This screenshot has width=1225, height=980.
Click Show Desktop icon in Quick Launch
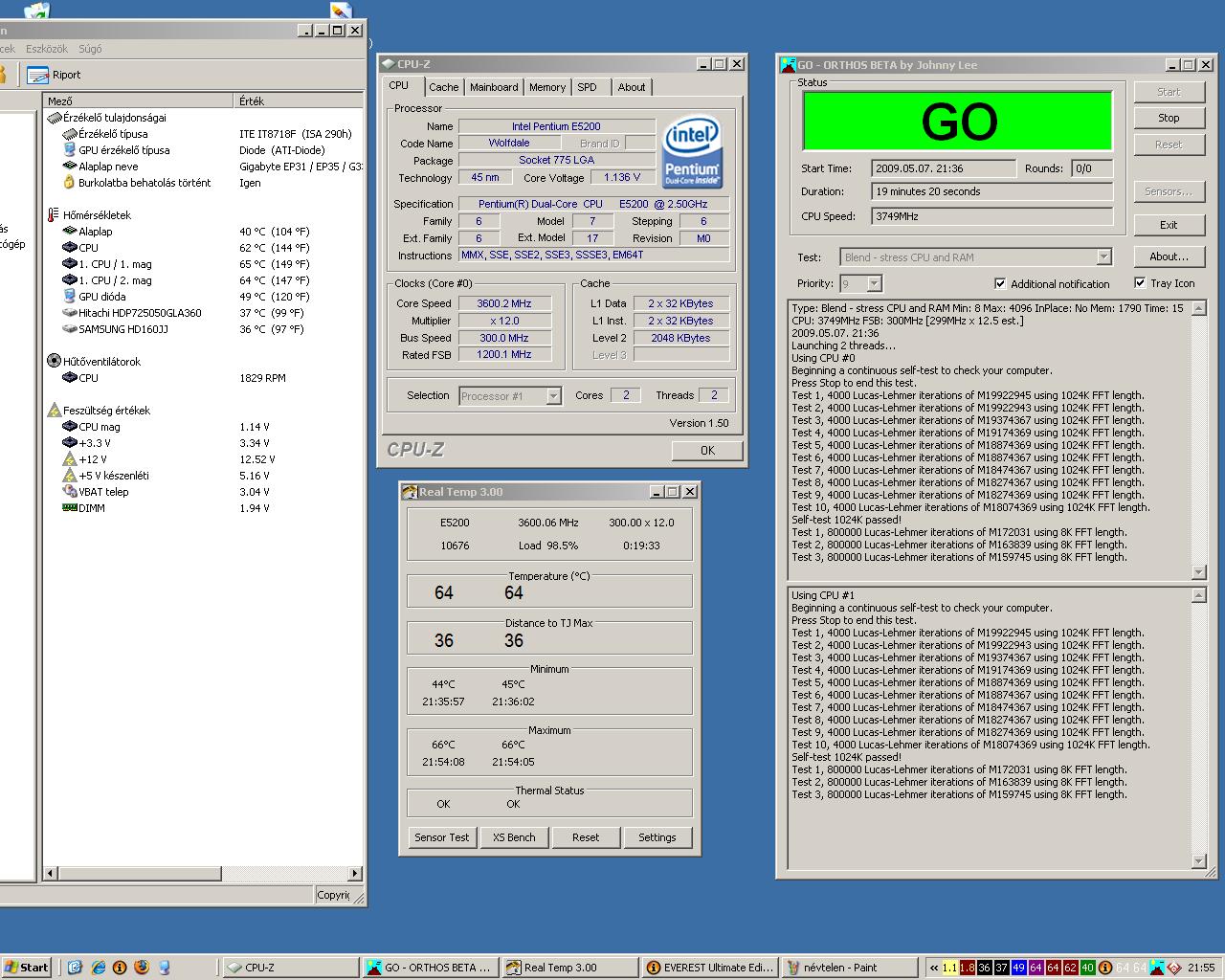(75, 968)
